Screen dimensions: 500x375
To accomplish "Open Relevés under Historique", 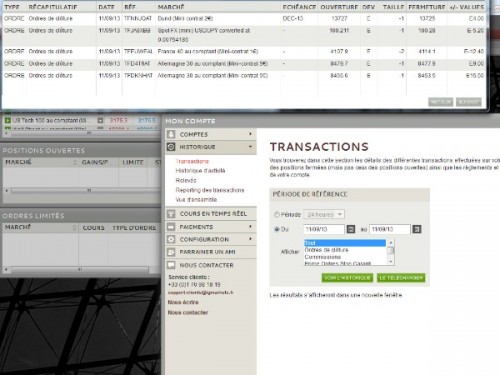I will [x=186, y=180].
